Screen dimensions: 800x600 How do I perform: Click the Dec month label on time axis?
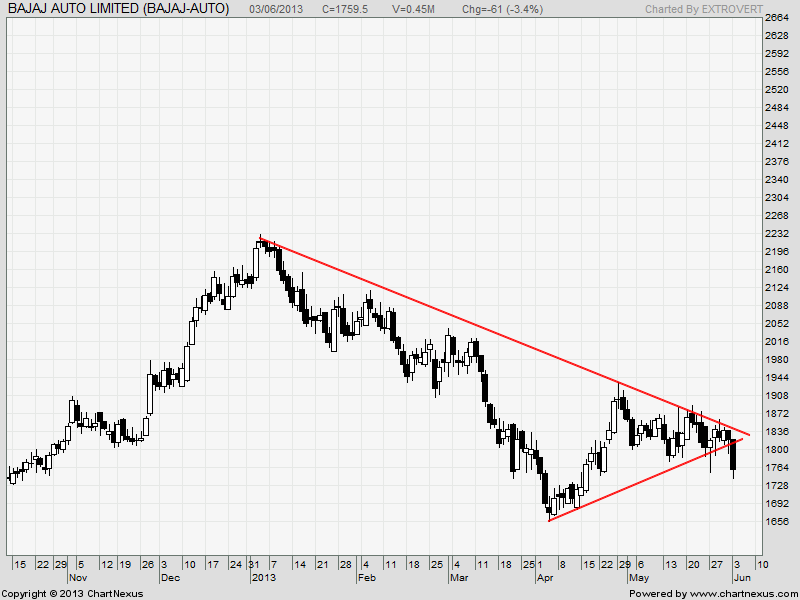click(x=170, y=578)
